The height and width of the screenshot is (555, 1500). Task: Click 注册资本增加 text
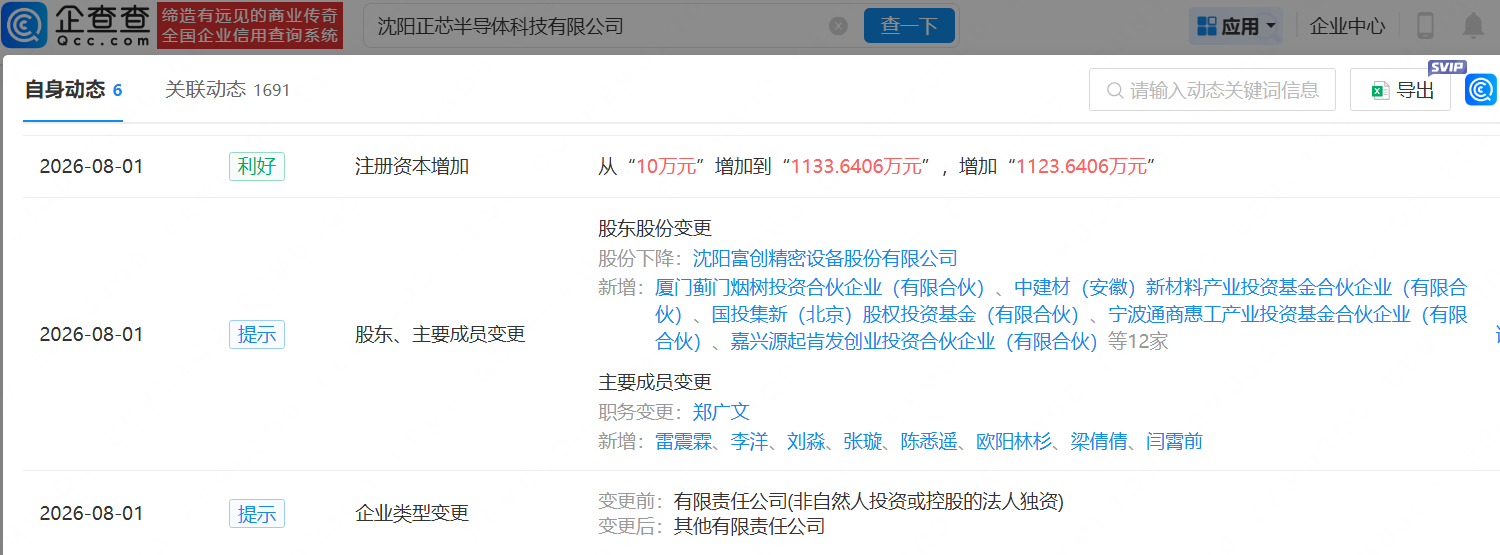click(412, 166)
